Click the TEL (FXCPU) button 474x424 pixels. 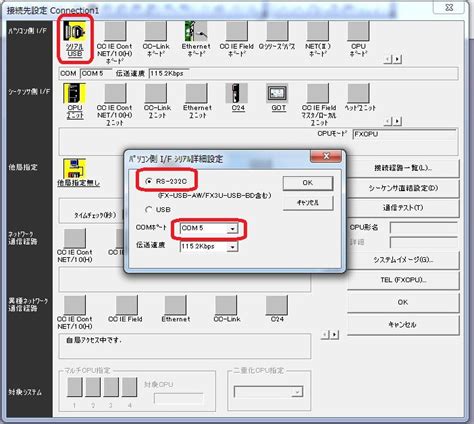point(403,280)
